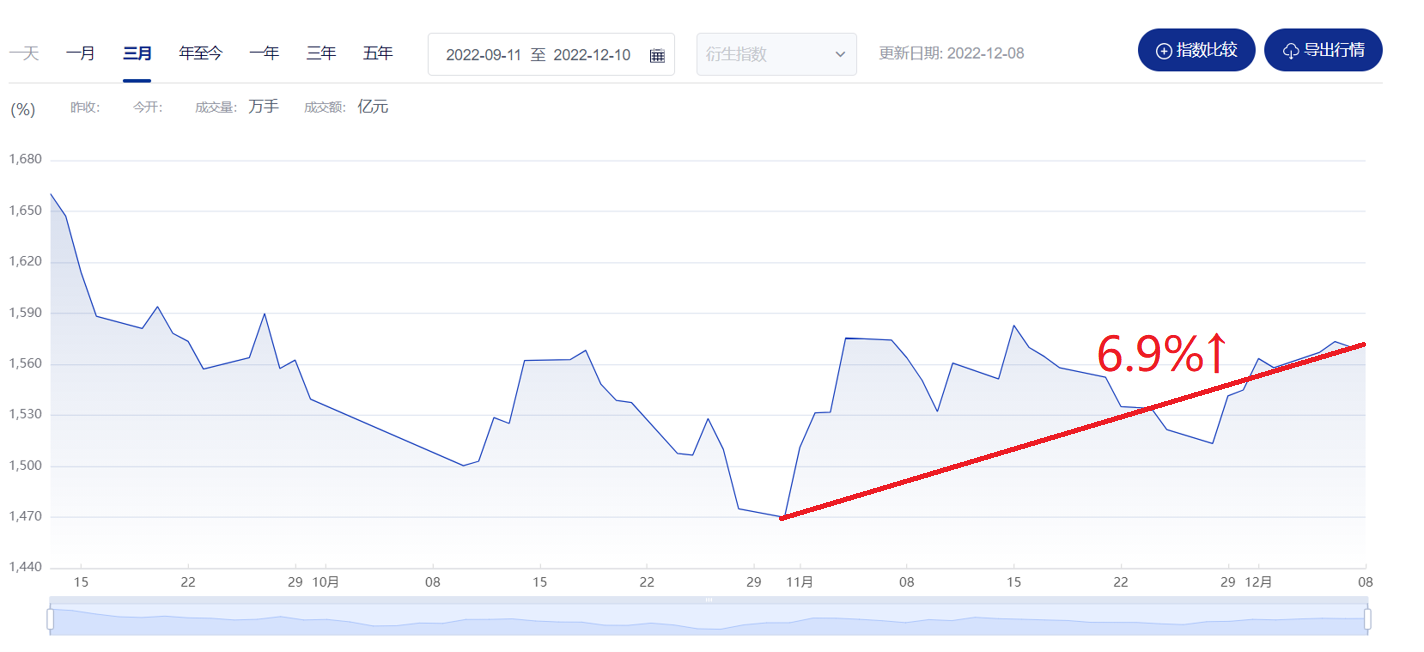Edit end date 2022-12-10
Image resolution: width=1424 pixels, height=652 pixels.
click(592, 55)
